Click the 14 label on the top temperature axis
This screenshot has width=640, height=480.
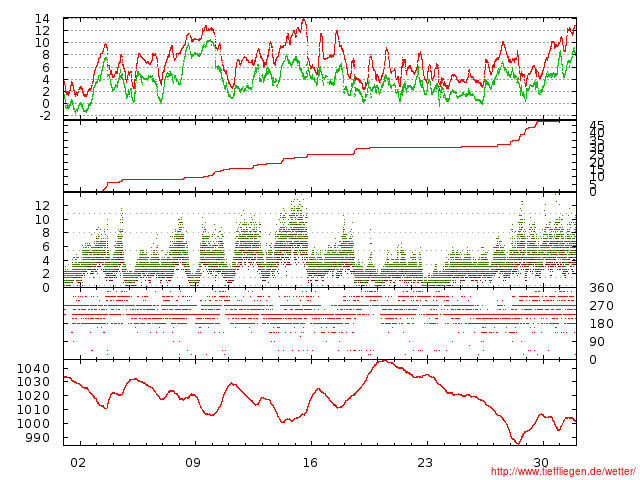(x=42, y=19)
